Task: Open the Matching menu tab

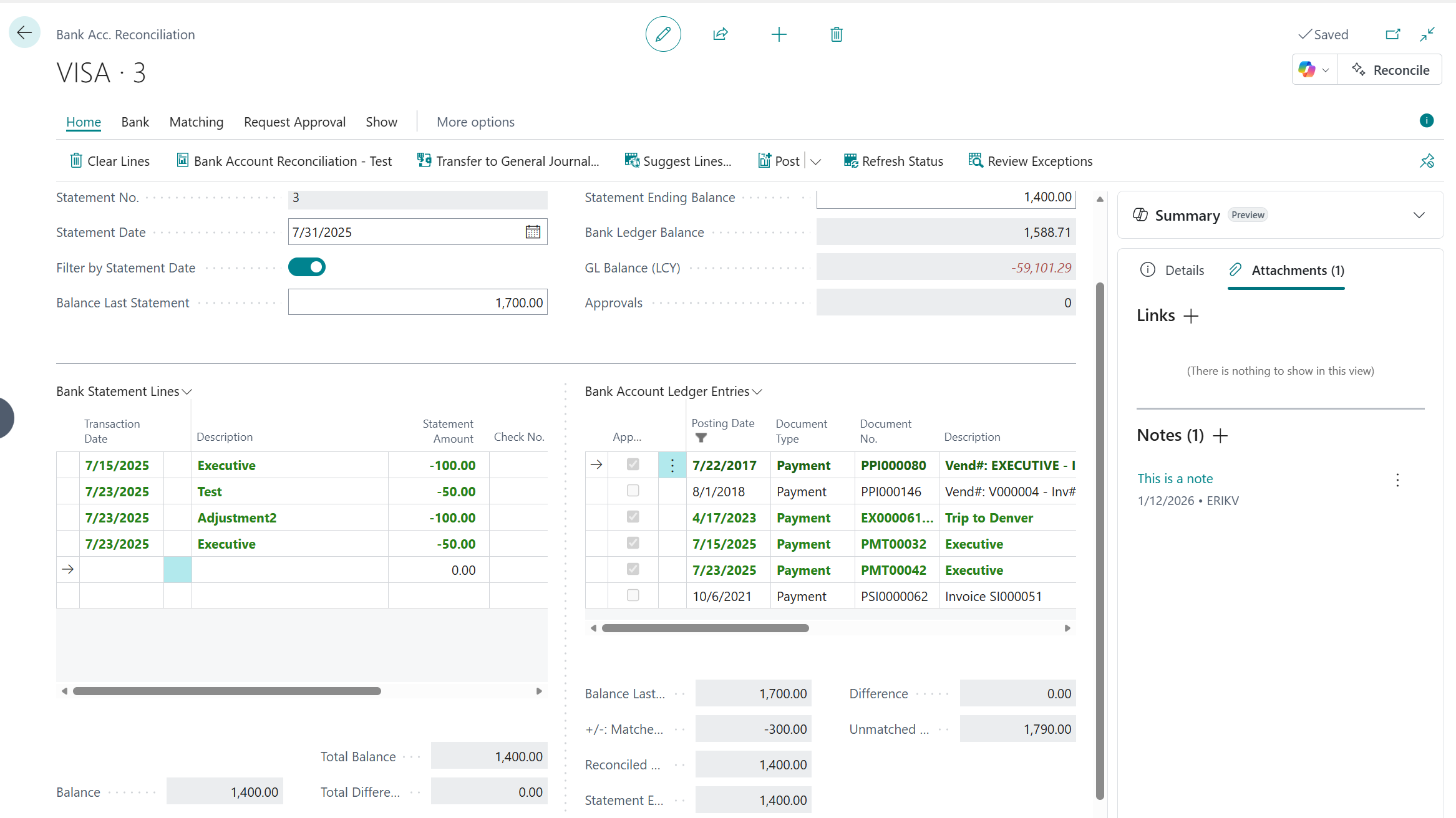Action: (x=196, y=122)
